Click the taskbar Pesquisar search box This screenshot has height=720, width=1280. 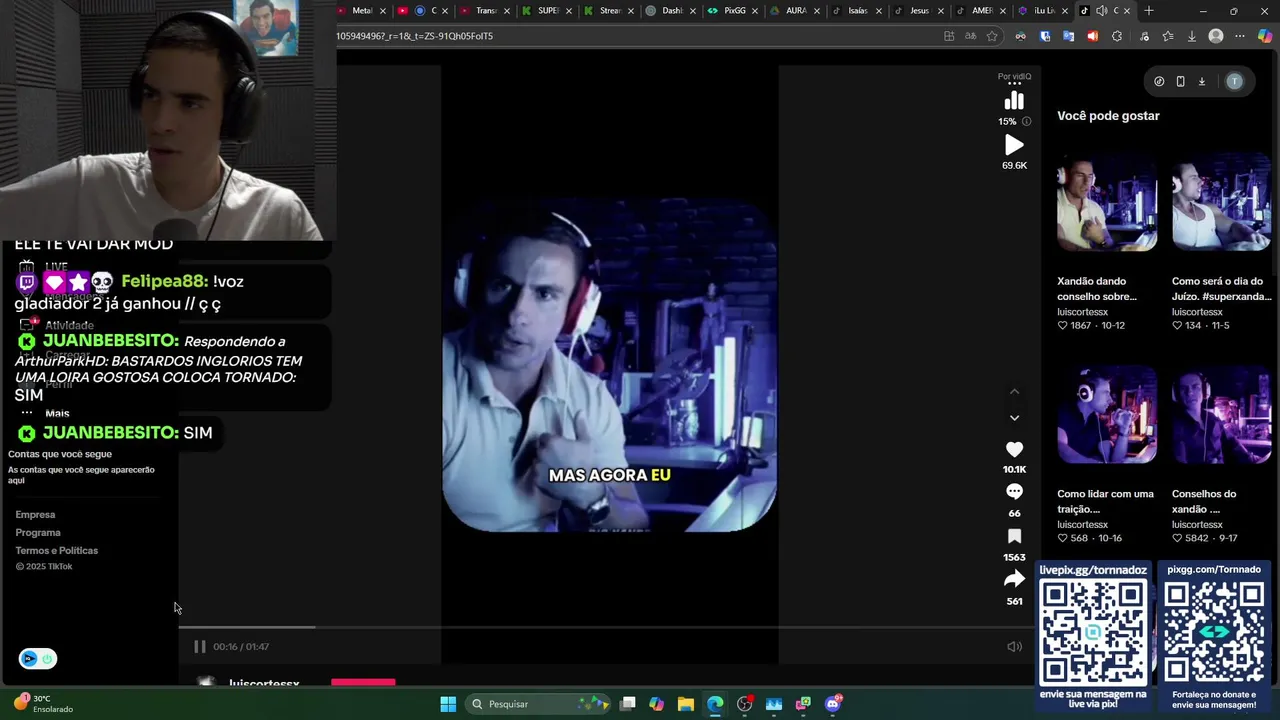[x=540, y=704]
